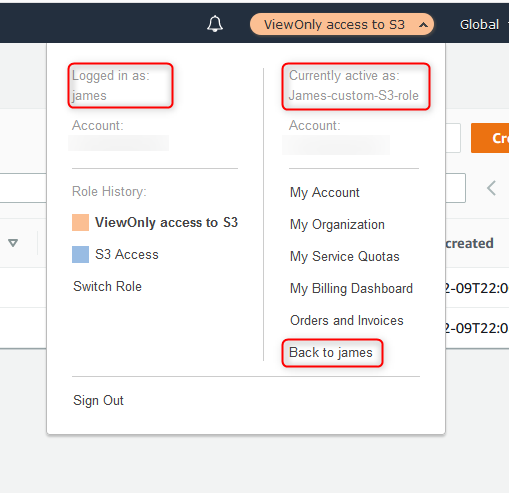
Task: Click the orange Create button
Action: [x=490, y=138]
